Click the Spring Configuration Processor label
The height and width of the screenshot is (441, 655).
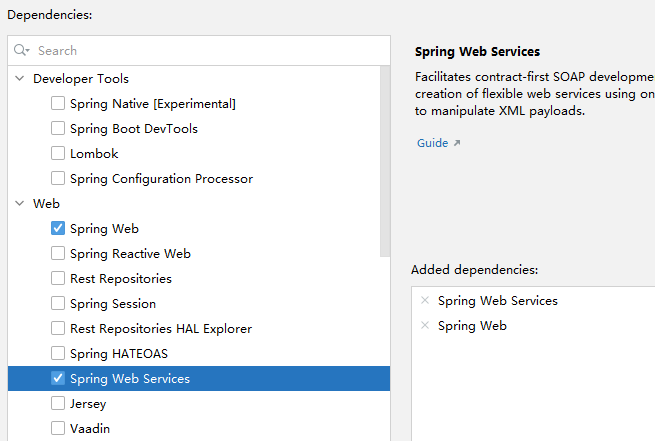click(161, 179)
